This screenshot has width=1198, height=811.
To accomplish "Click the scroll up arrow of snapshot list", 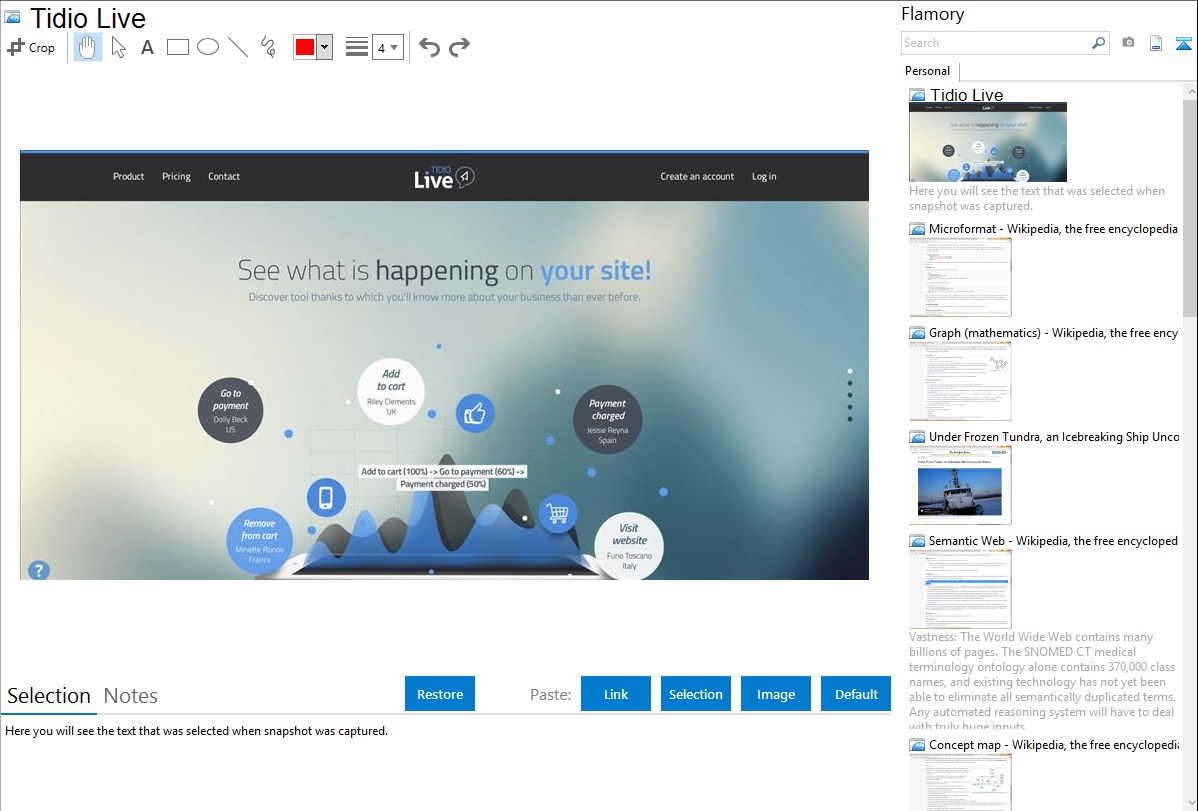I will [x=1190, y=91].
